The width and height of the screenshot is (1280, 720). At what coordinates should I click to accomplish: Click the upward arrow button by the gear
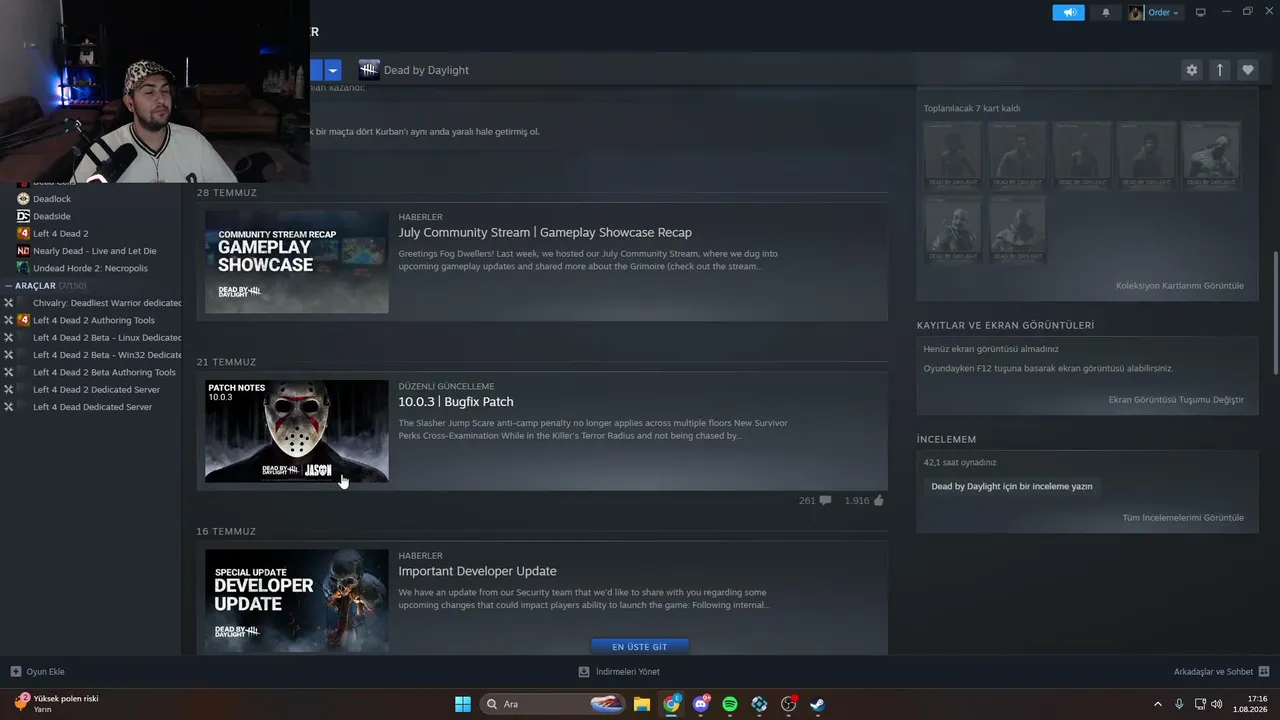(x=1219, y=70)
